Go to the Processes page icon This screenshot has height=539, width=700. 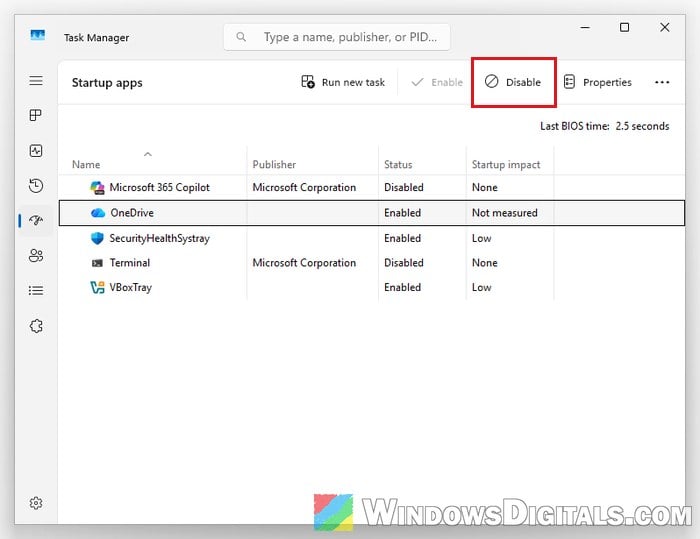pyautogui.click(x=36, y=115)
